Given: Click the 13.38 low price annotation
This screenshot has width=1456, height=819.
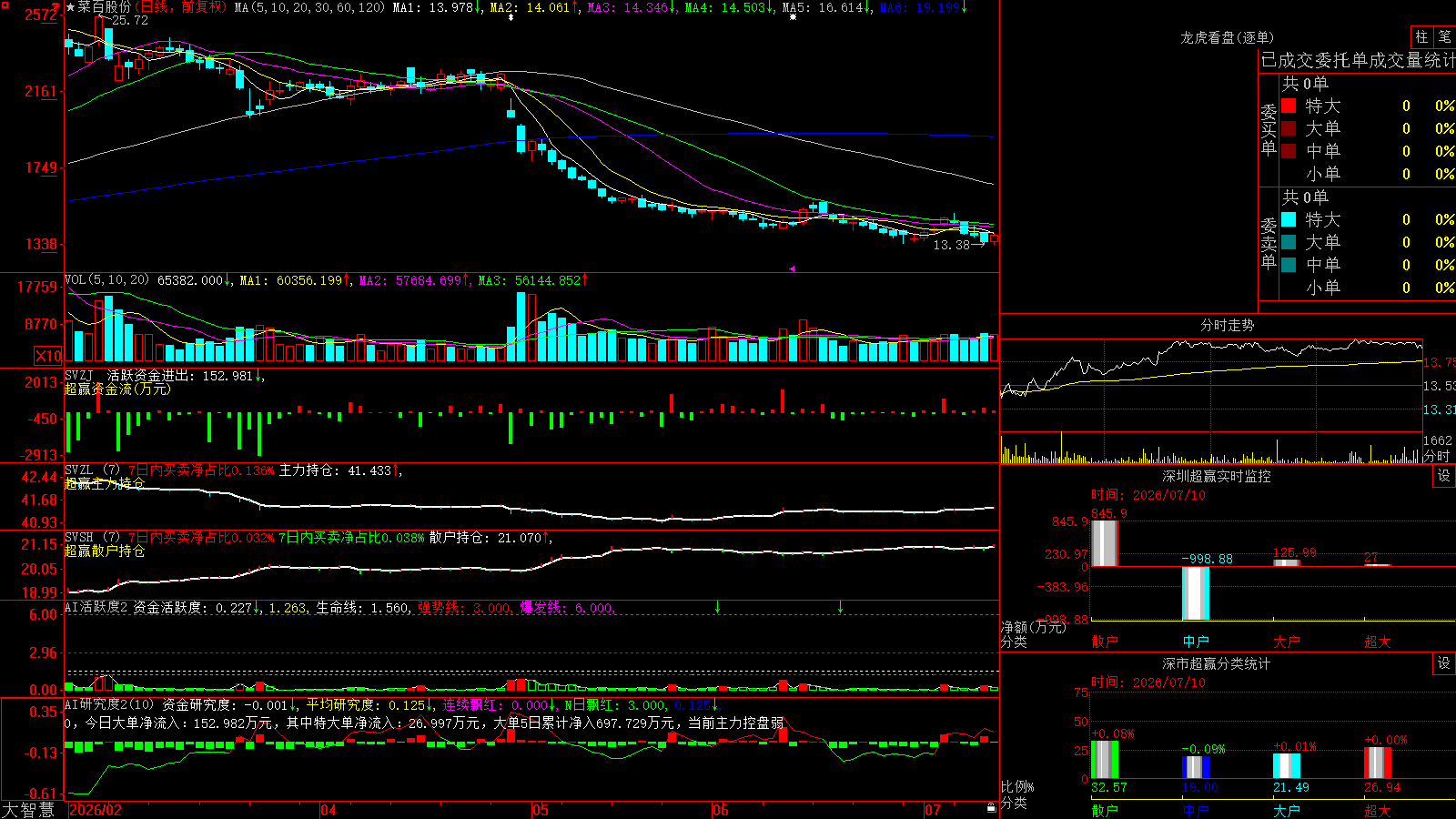Looking at the screenshot, I should click(x=952, y=245).
